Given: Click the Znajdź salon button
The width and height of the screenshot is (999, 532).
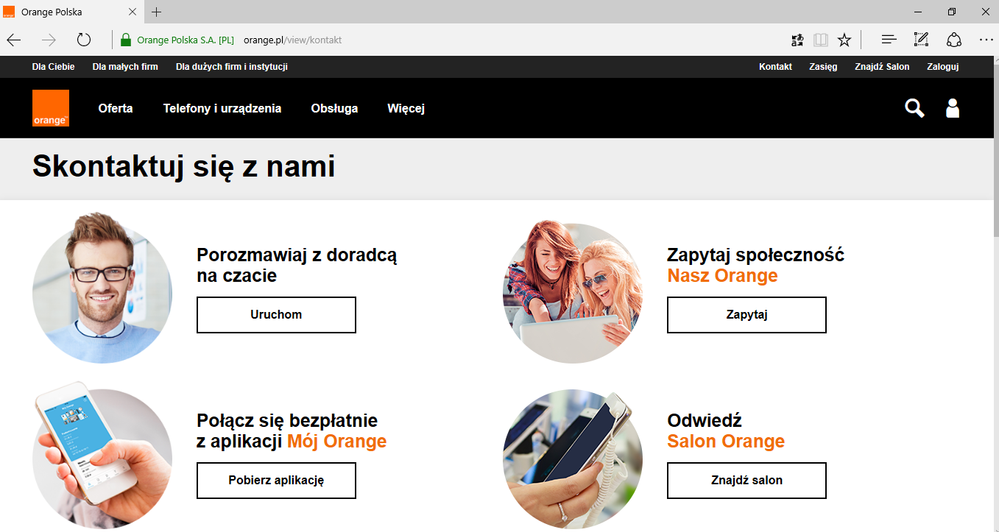Looking at the screenshot, I should point(747,480).
